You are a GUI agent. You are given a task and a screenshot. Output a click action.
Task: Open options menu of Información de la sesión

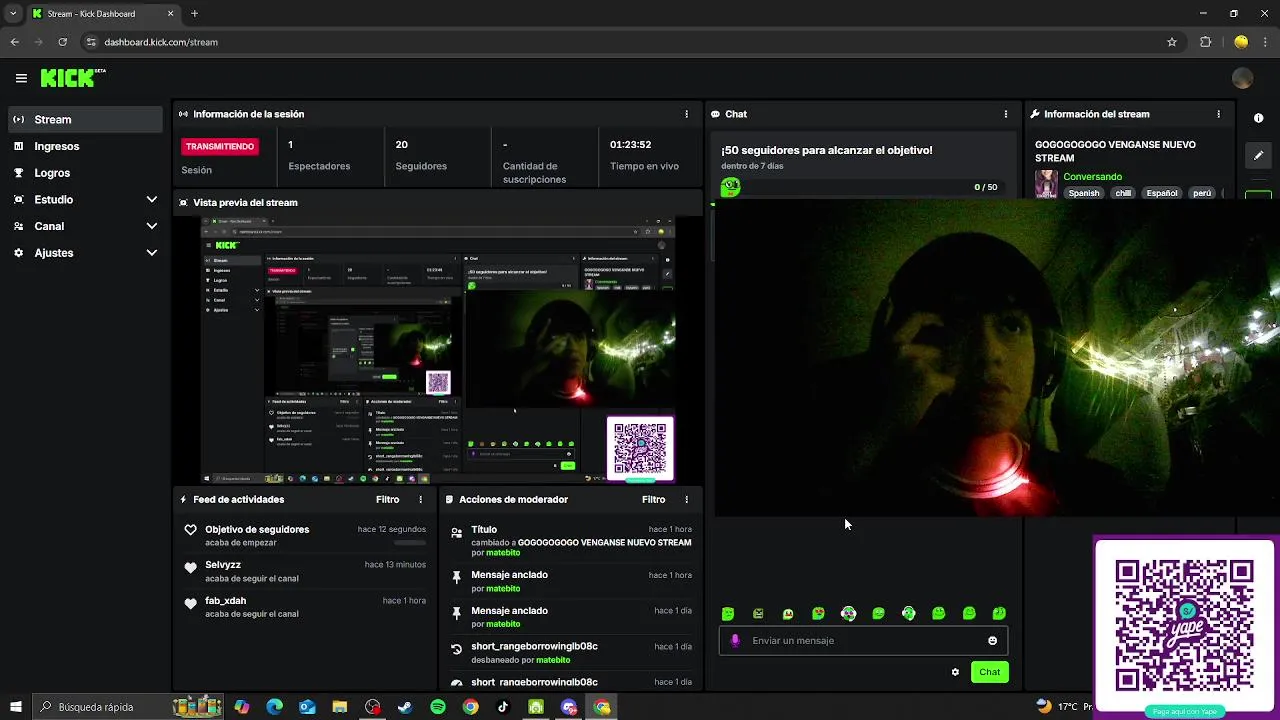click(686, 114)
